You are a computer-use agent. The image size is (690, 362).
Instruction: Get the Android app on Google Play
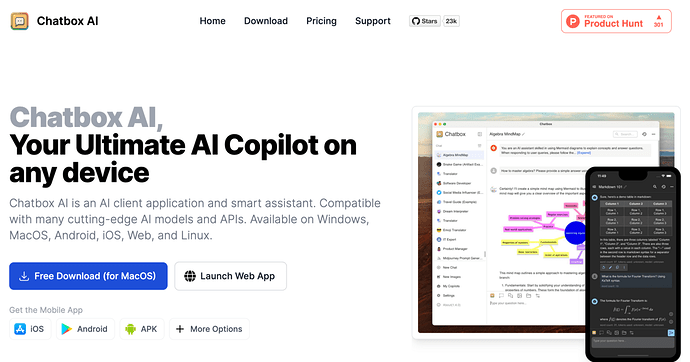(85, 329)
